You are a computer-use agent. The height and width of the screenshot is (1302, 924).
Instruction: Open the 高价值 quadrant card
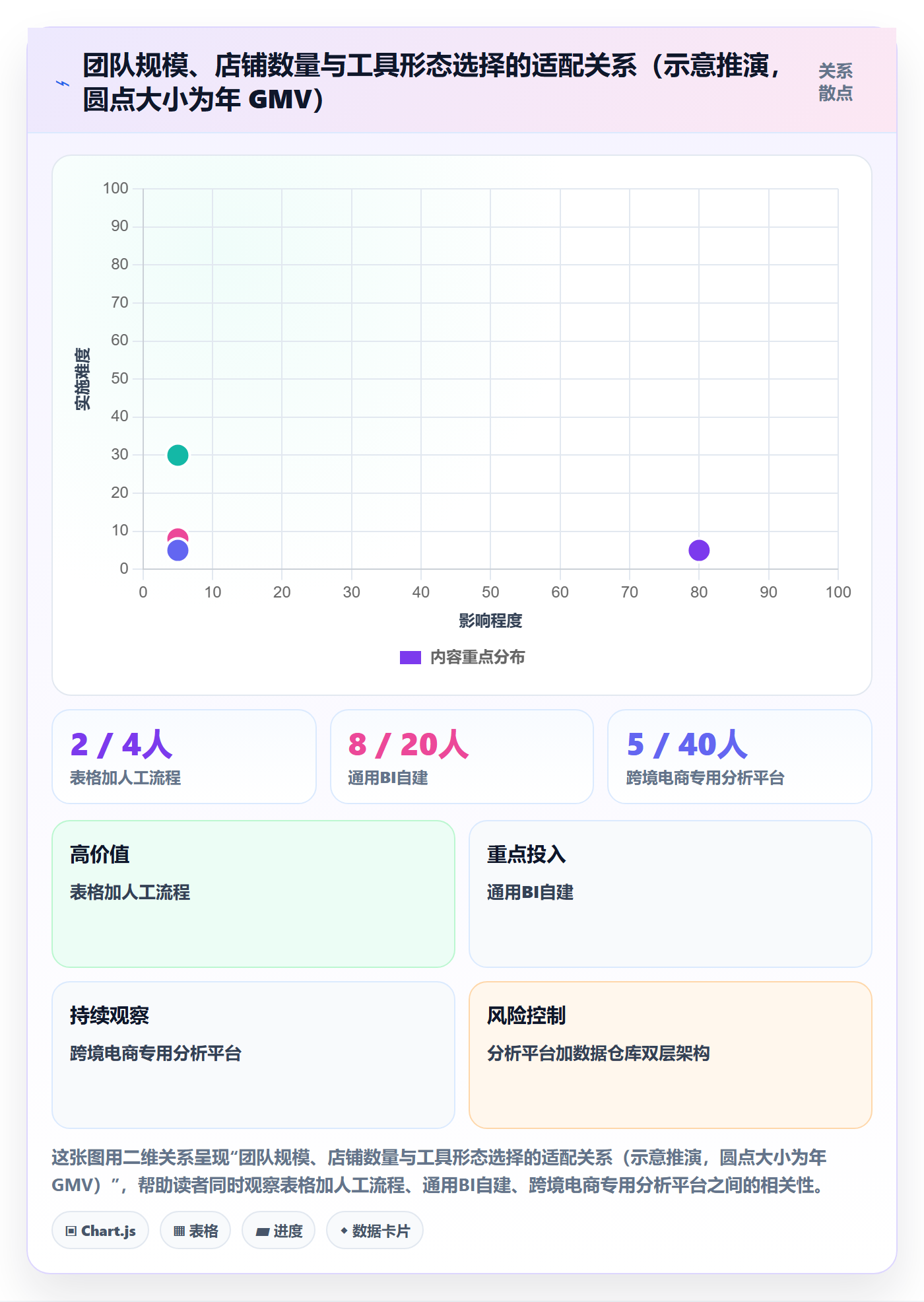click(253, 894)
